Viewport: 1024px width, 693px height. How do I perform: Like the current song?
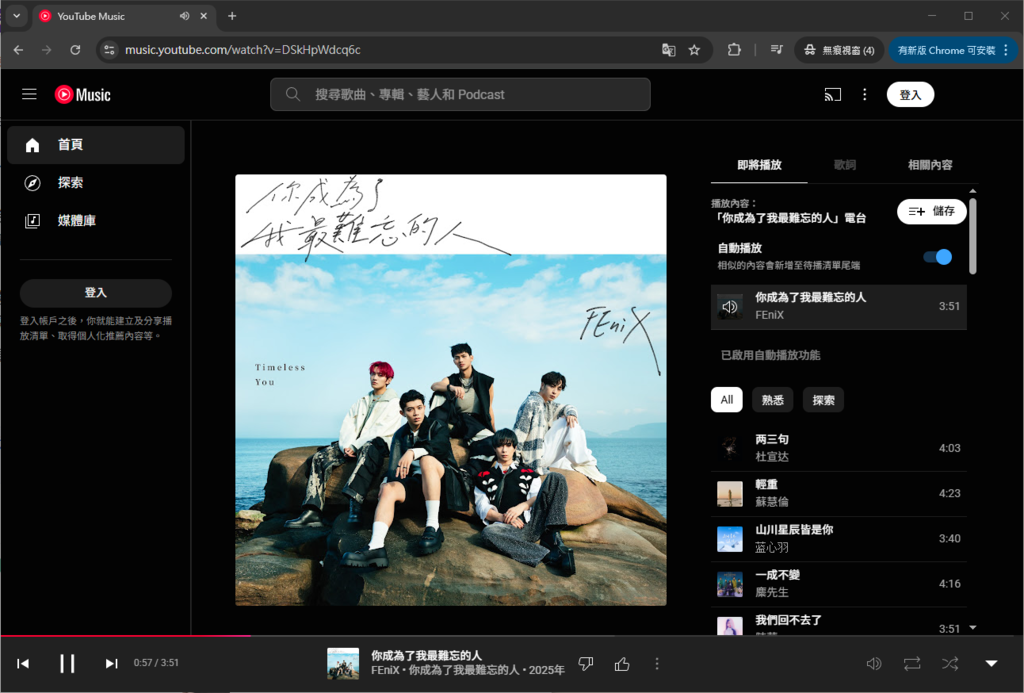[x=622, y=664]
